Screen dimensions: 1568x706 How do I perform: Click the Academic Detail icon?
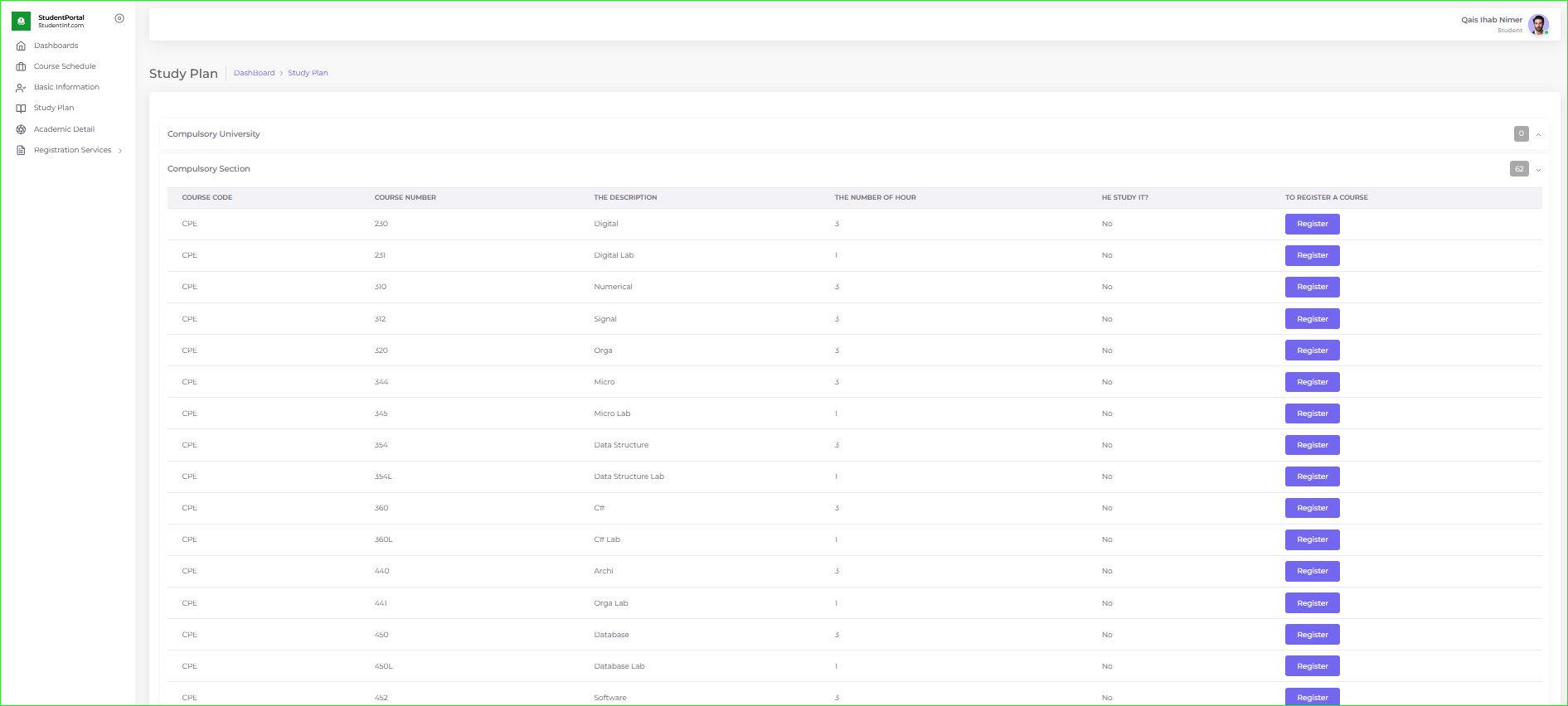pyautogui.click(x=21, y=129)
